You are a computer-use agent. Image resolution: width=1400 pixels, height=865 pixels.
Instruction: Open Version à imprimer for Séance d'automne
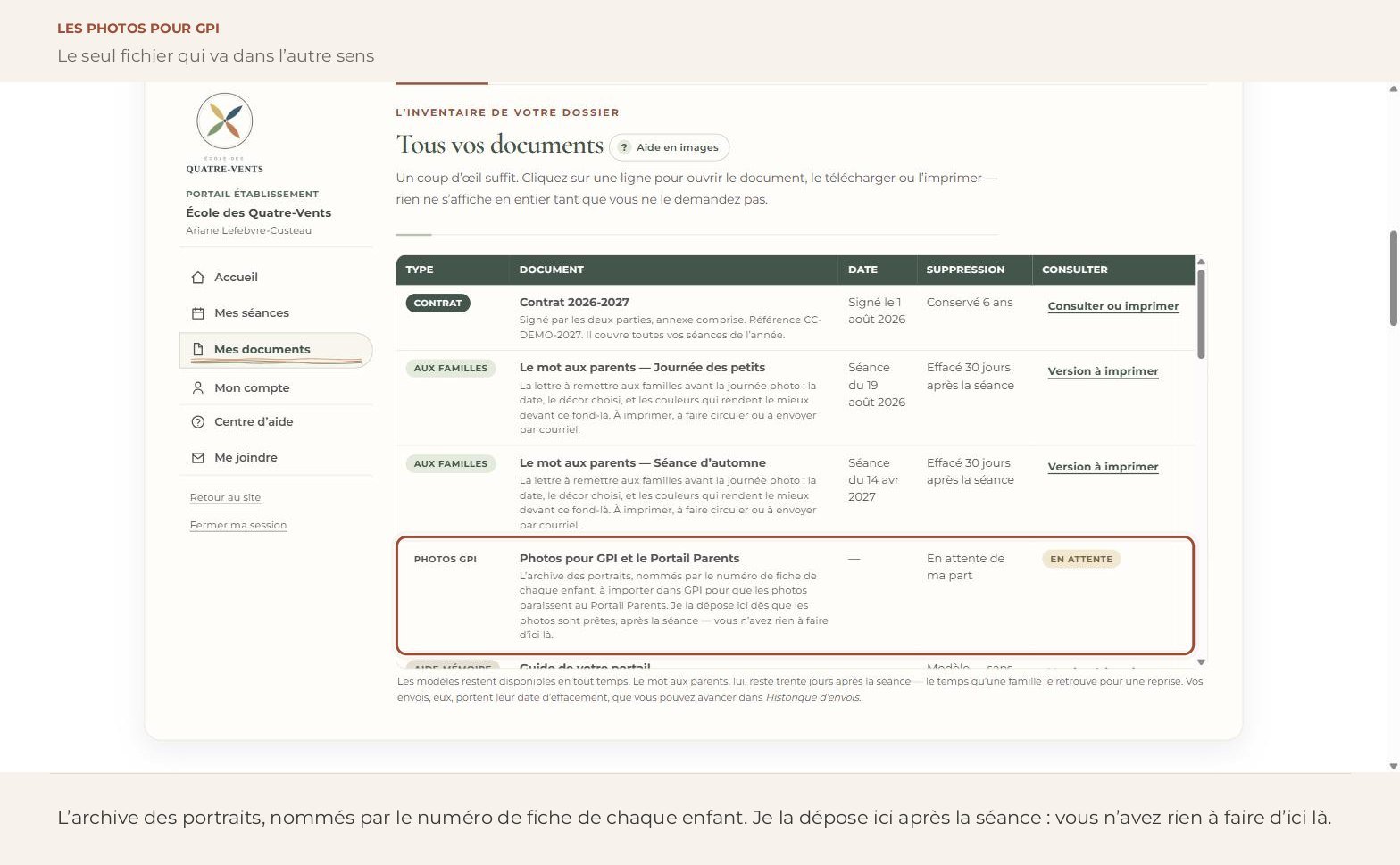point(1104,467)
